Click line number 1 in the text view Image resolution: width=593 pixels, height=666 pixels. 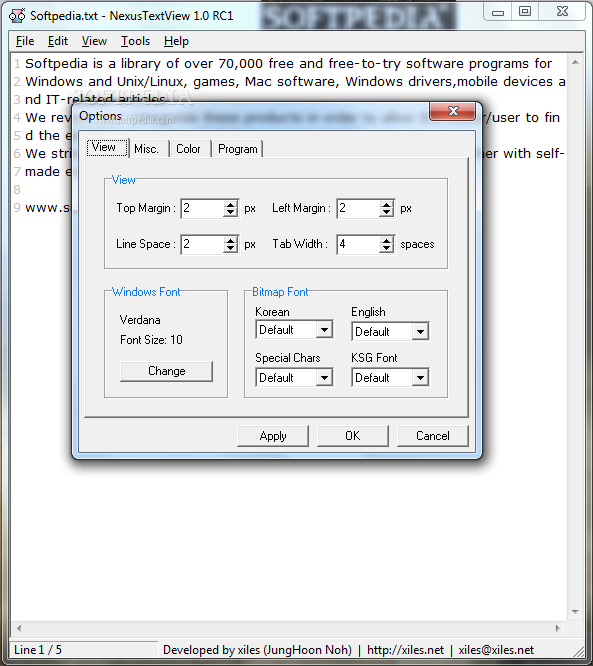17,64
